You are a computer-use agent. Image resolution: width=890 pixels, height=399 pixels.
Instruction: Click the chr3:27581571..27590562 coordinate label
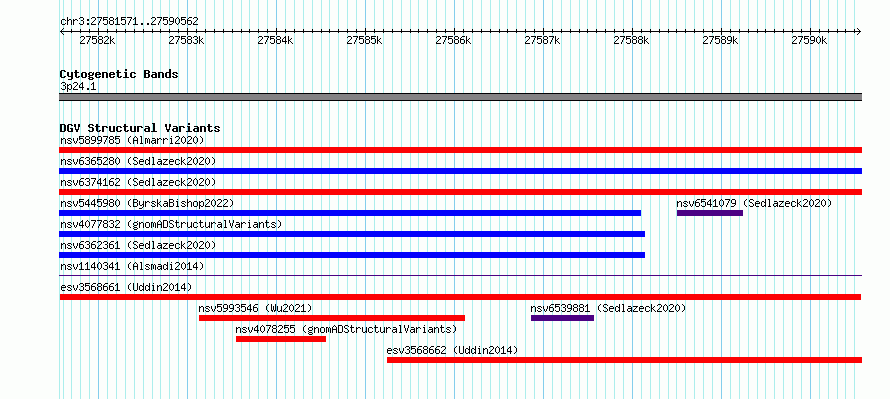coord(129,22)
